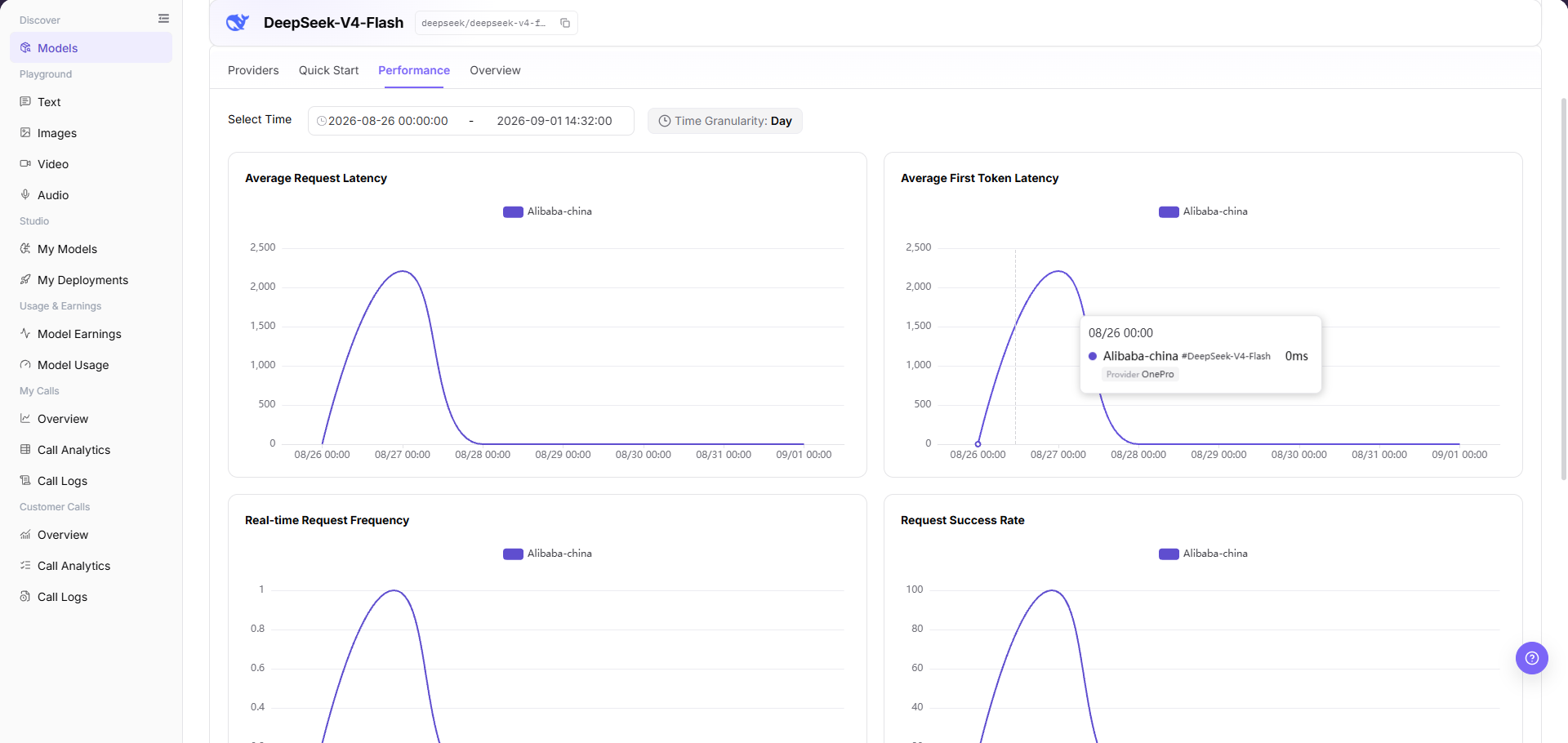Copy the model ID with the copy icon
The width and height of the screenshot is (1568, 743).
coord(565,23)
